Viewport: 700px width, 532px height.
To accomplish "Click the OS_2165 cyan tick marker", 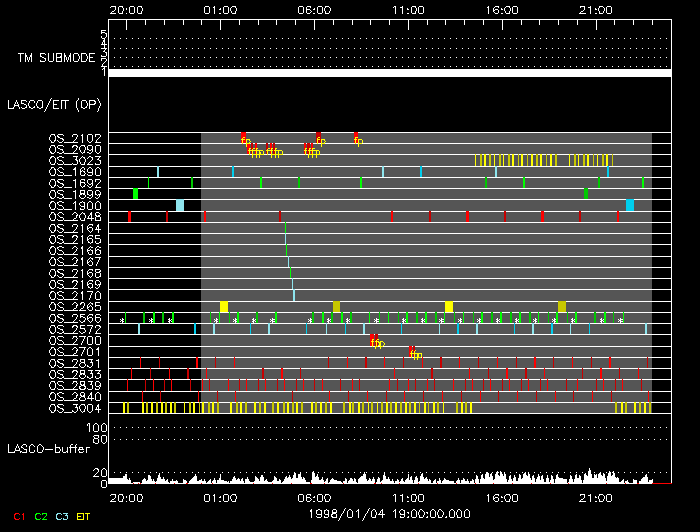I will tap(286, 239).
